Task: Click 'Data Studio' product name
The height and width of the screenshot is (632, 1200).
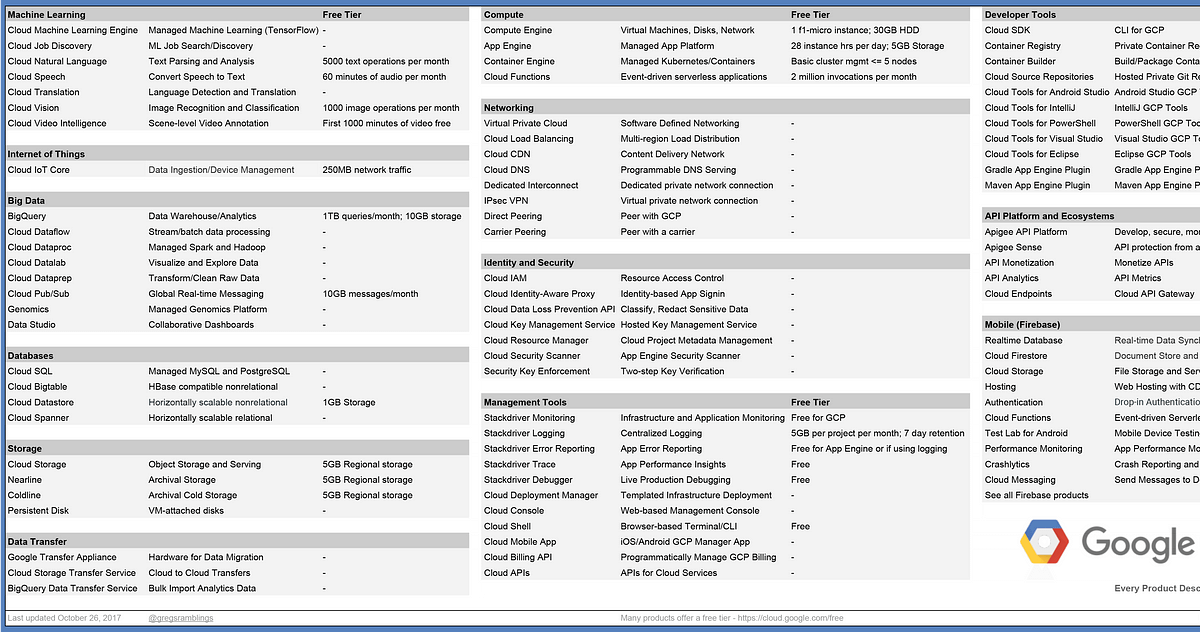Action: pos(32,325)
